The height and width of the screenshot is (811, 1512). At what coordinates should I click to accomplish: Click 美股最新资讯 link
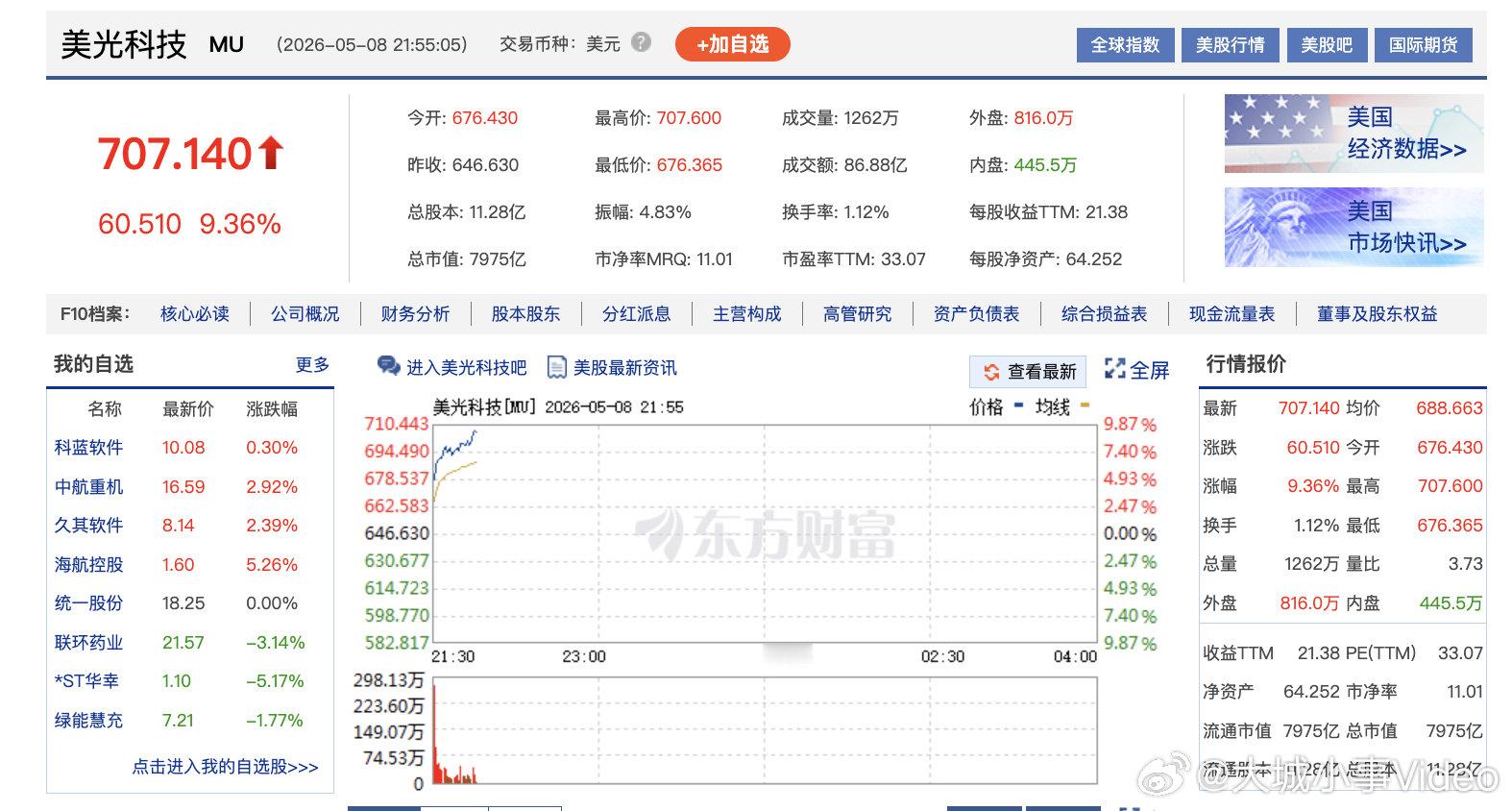[624, 368]
